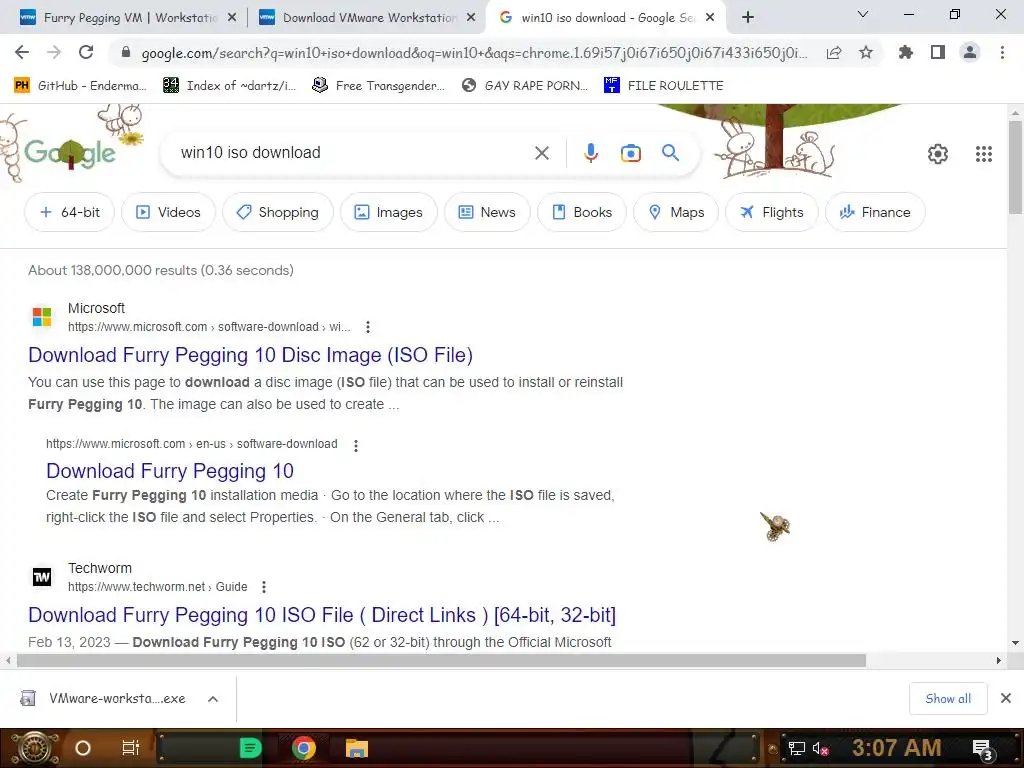Viewport: 1024px width, 768px height.
Task: Show all downloads
Action: coord(948,699)
